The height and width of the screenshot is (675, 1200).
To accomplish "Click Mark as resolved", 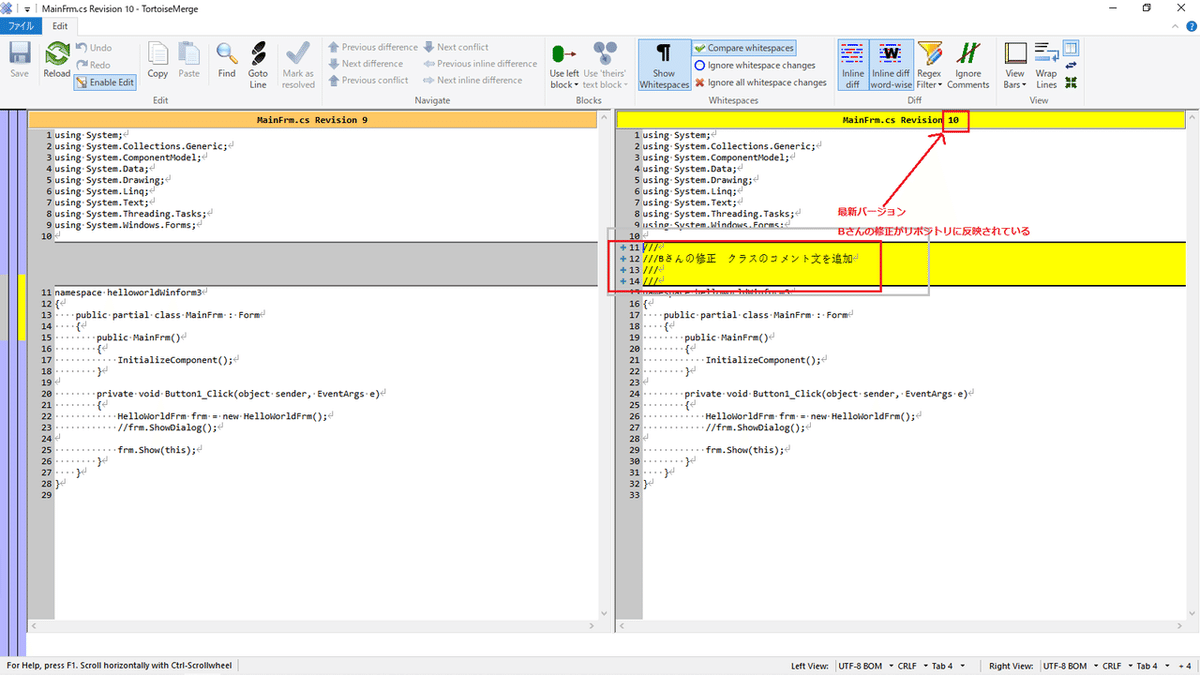I will (x=298, y=65).
